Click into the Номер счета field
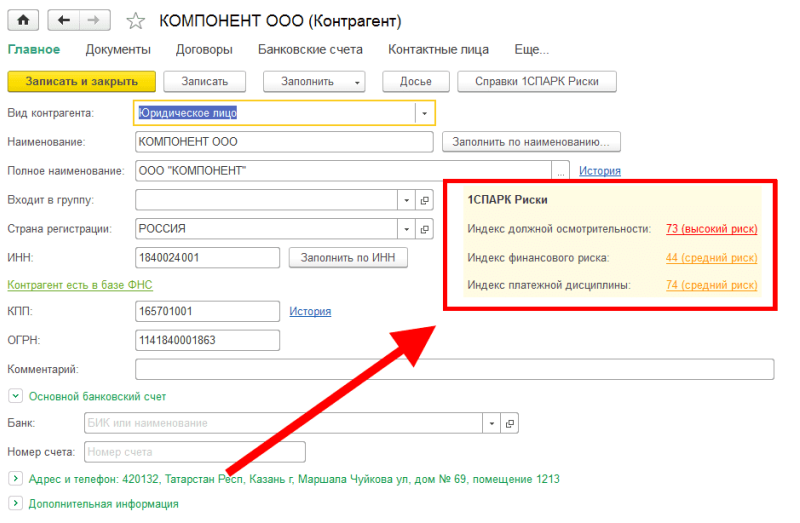 point(195,452)
